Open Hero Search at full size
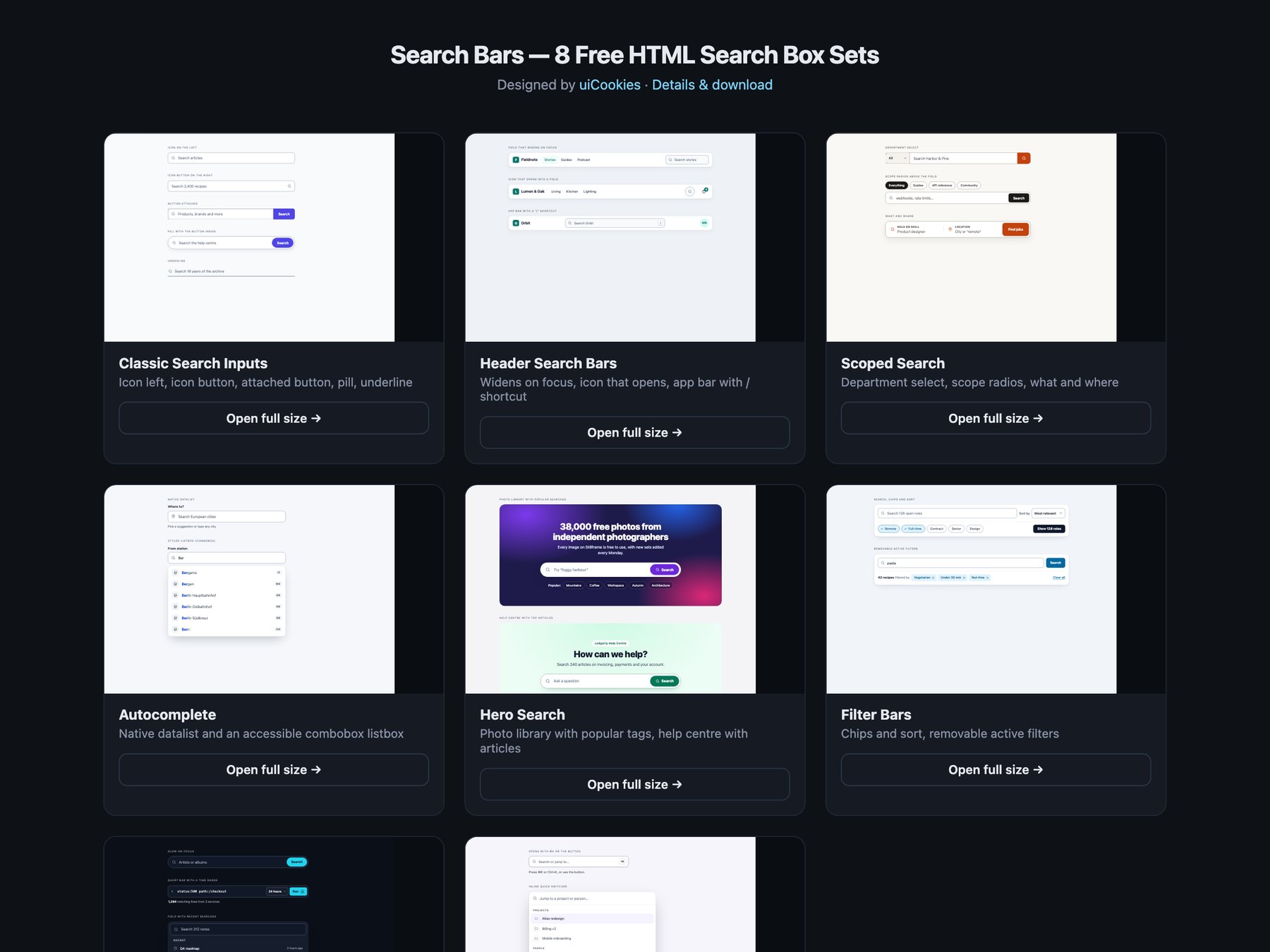The width and height of the screenshot is (1270, 952). (634, 784)
